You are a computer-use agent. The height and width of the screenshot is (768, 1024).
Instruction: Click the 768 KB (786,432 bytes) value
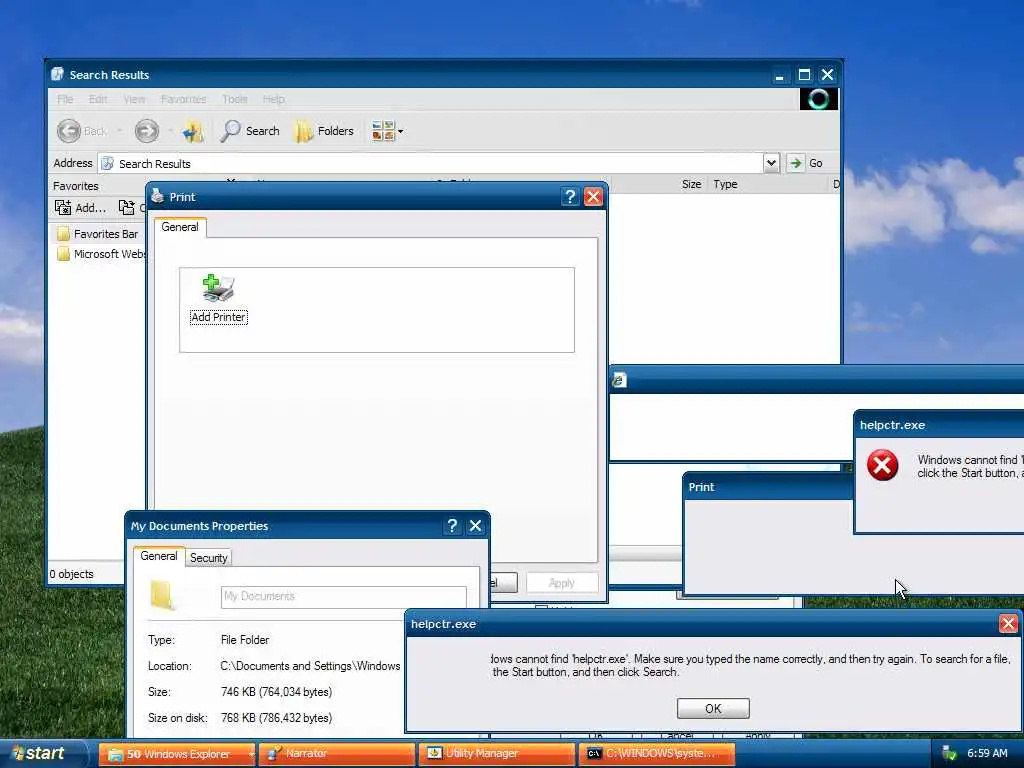[x=276, y=718]
